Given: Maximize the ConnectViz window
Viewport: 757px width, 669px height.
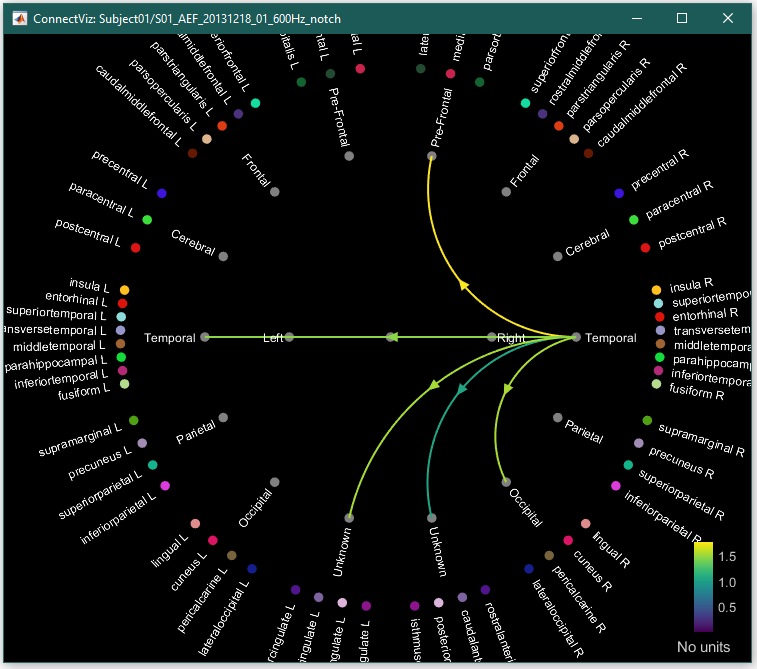Looking at the screenshot, I should pos(682,18).
